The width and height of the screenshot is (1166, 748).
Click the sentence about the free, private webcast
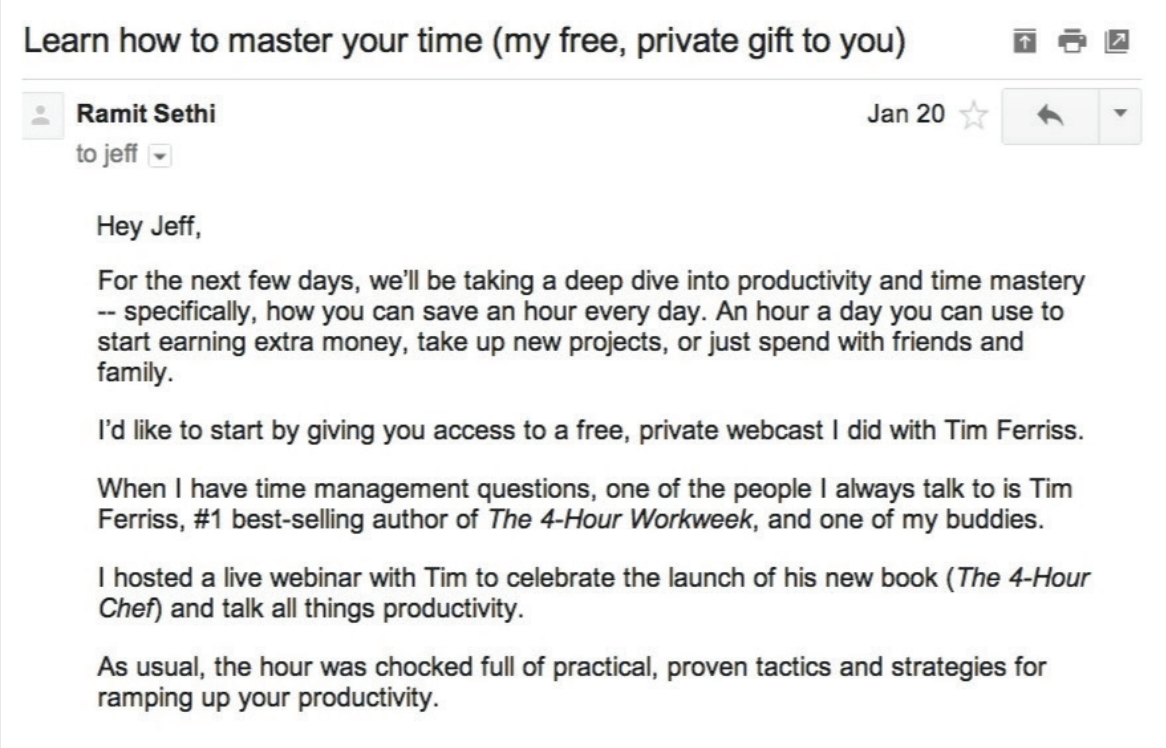(590, 430)
